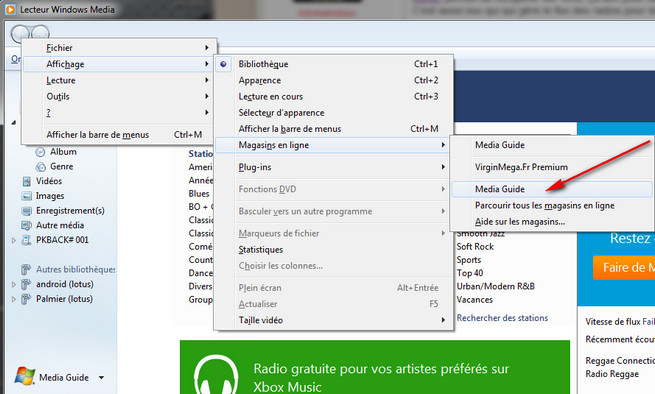Viewport: 655px width, 394px height.
Task: Expand the PKBACK# 001 tree node
Action: click(14, 240)
